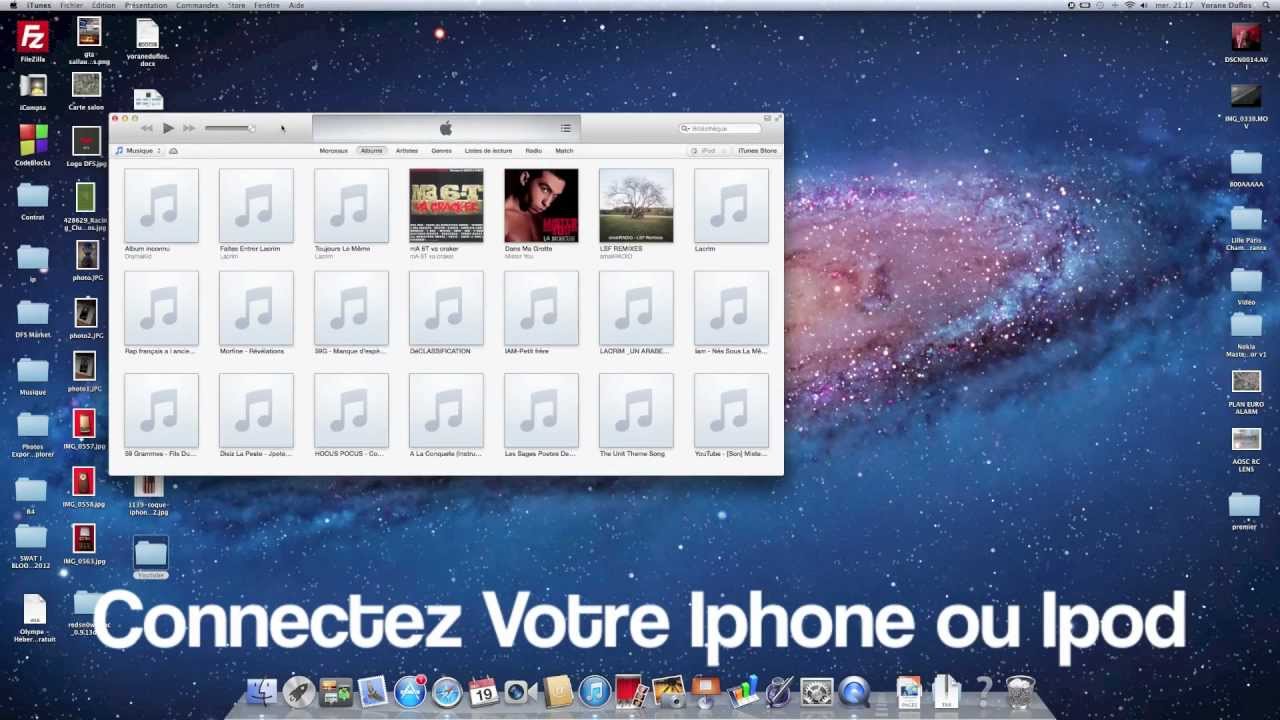This screenshot has height=720, width=1280.
Task: Select the Faites Entrer Lacrim album
Action: (256, 205)
